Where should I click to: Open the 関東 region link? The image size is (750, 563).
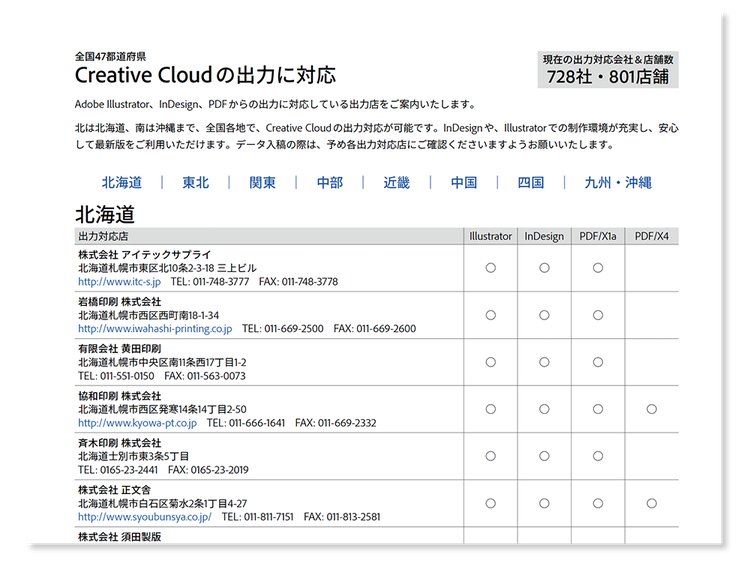(x=263, y=183)
